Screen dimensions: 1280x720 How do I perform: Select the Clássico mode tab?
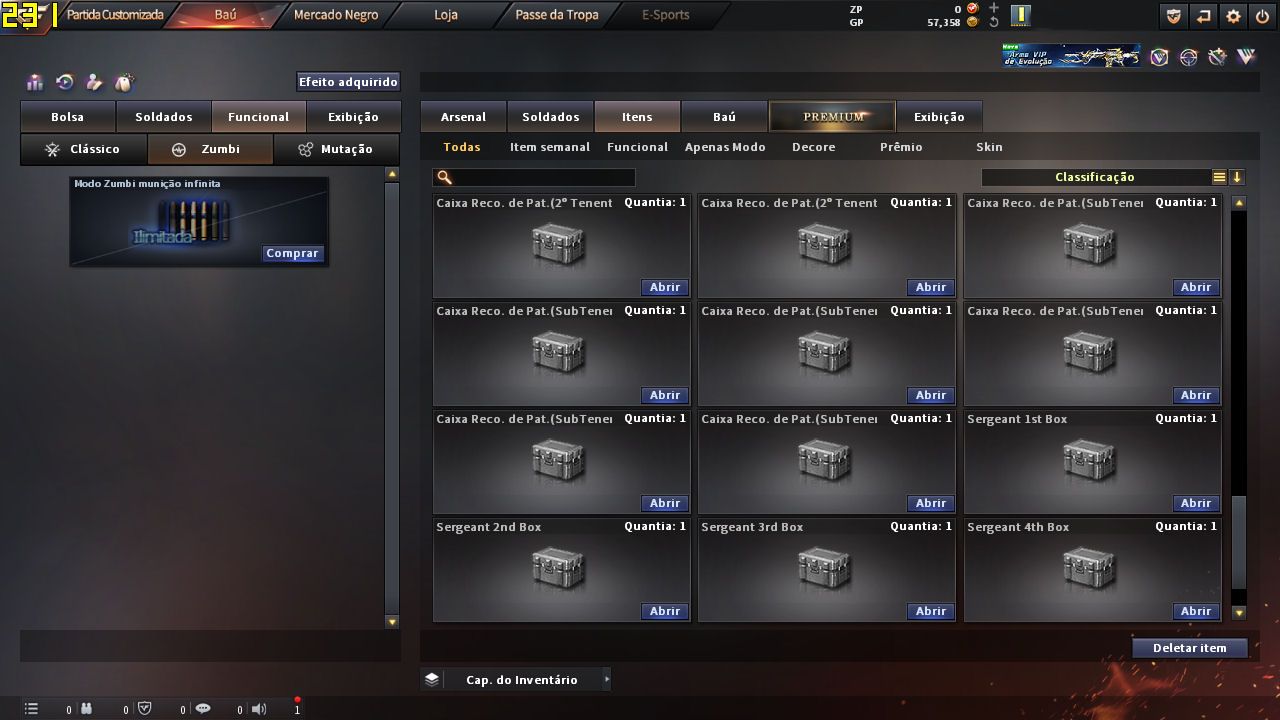[x=83, y=149]
